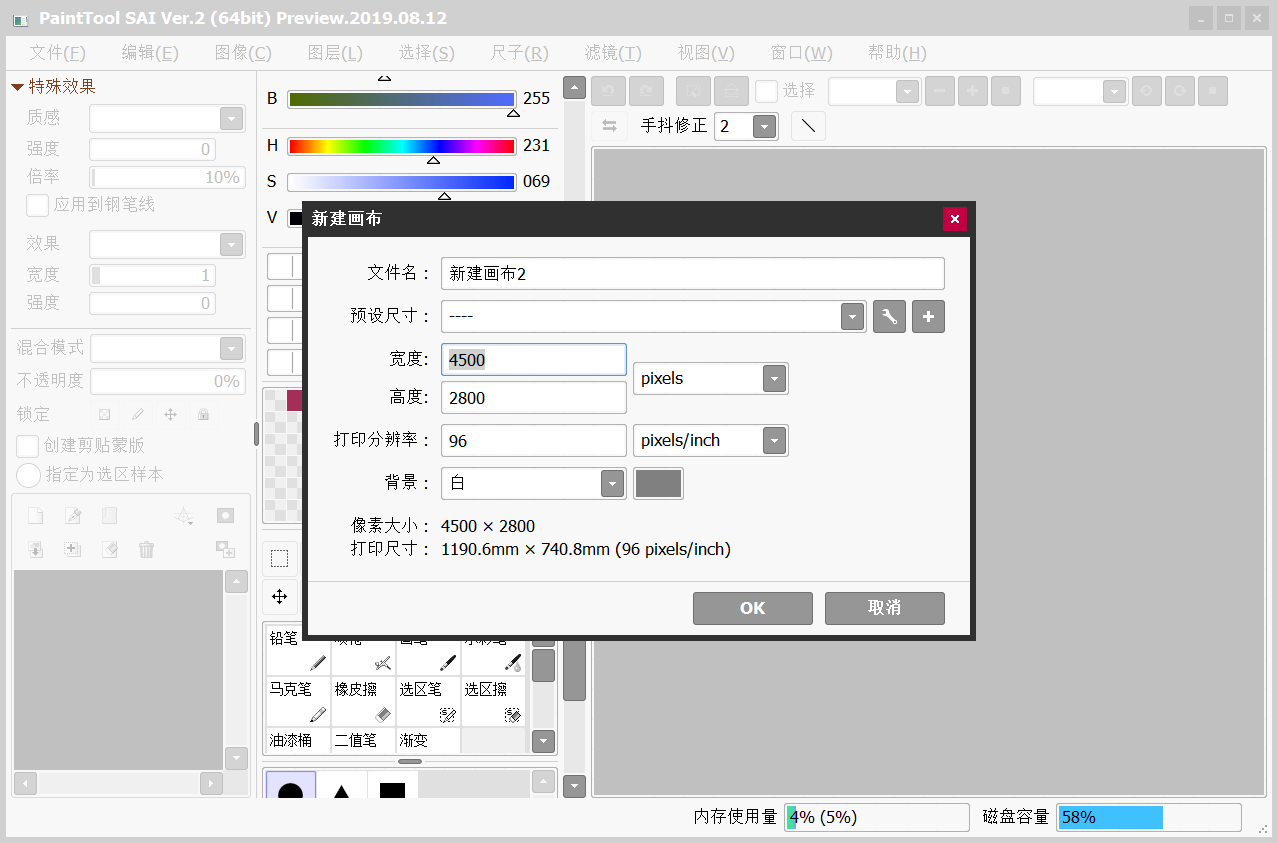
Task: Click the horizontal flip double-arrow icon
Action: point(609,126)
